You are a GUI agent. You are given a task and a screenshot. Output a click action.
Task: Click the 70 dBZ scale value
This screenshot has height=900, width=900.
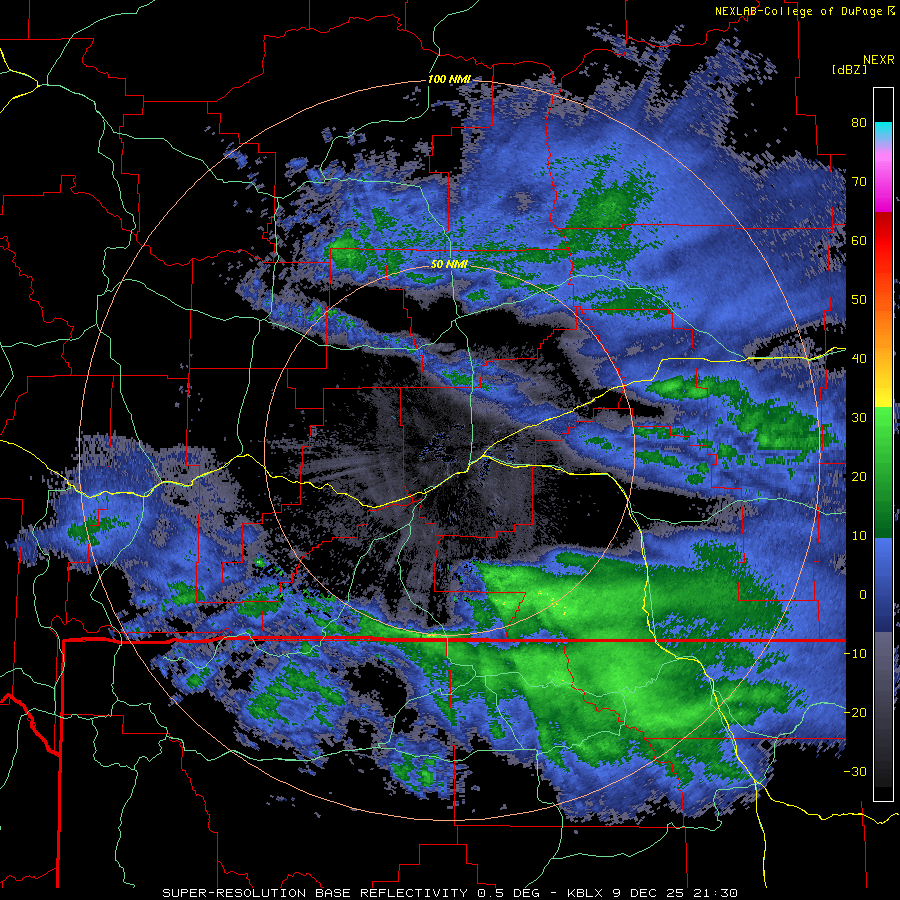pyautogui.click(x=859, y=181)
